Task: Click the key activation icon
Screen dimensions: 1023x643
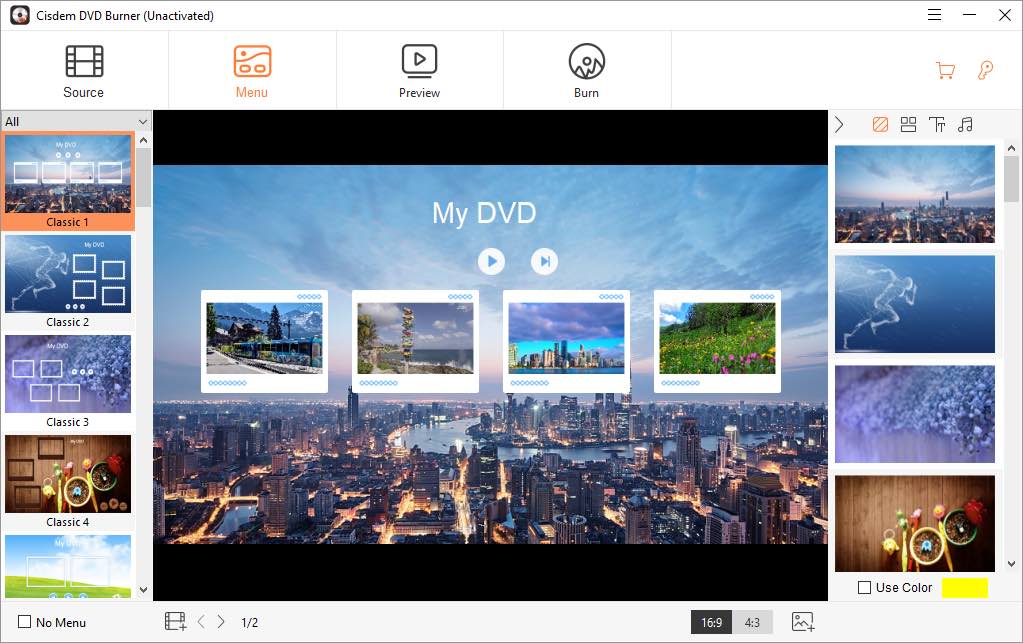Action: coord(985,70)
